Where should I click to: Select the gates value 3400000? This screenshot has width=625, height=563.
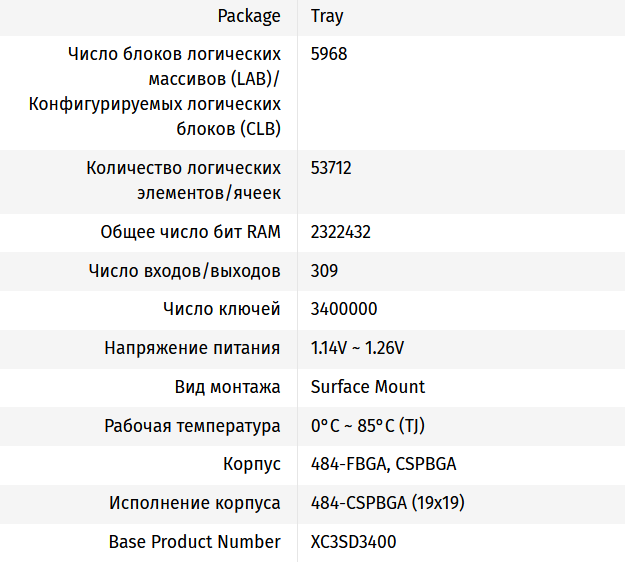tap(344, 309)
